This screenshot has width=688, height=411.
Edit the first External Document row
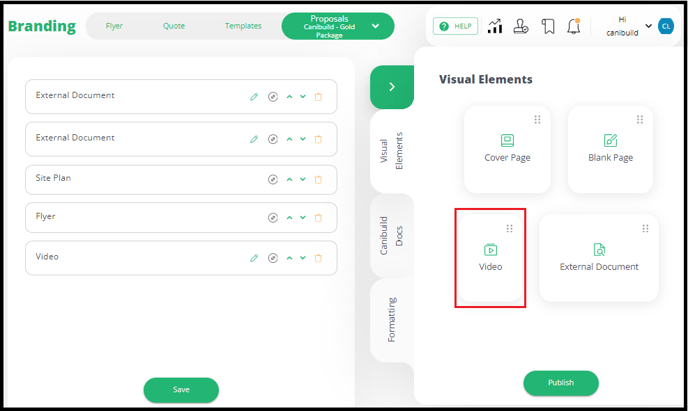click(254, 97)
